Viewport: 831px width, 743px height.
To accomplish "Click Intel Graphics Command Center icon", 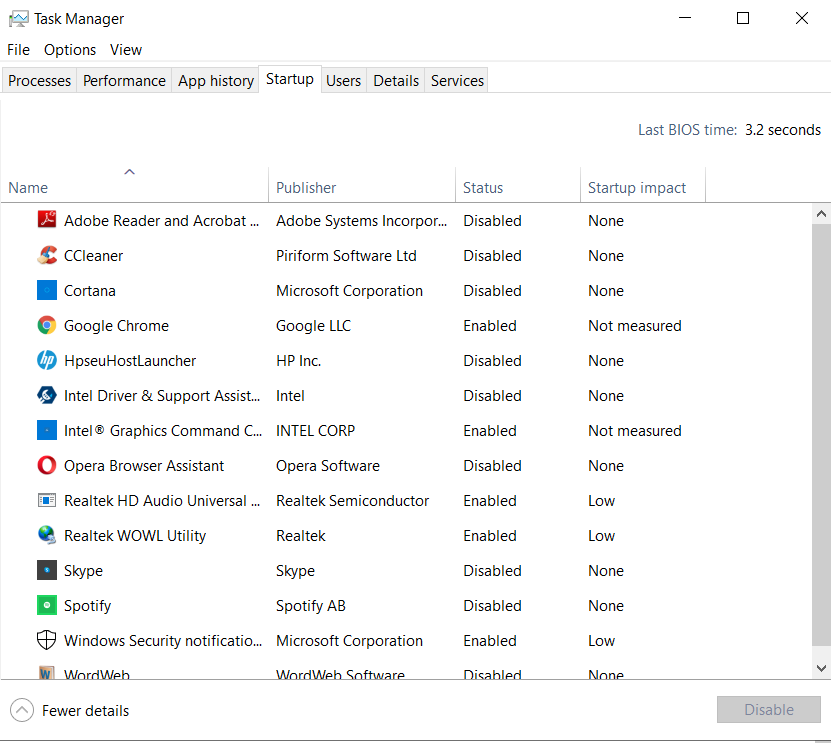I will 47,430.
